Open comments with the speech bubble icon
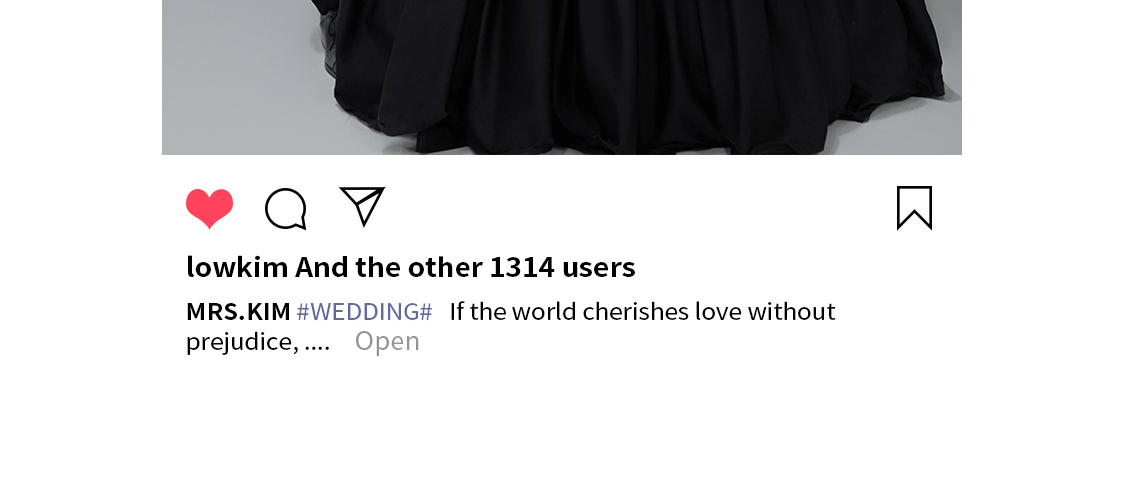1125x477 pixels. tap(286, 209)
